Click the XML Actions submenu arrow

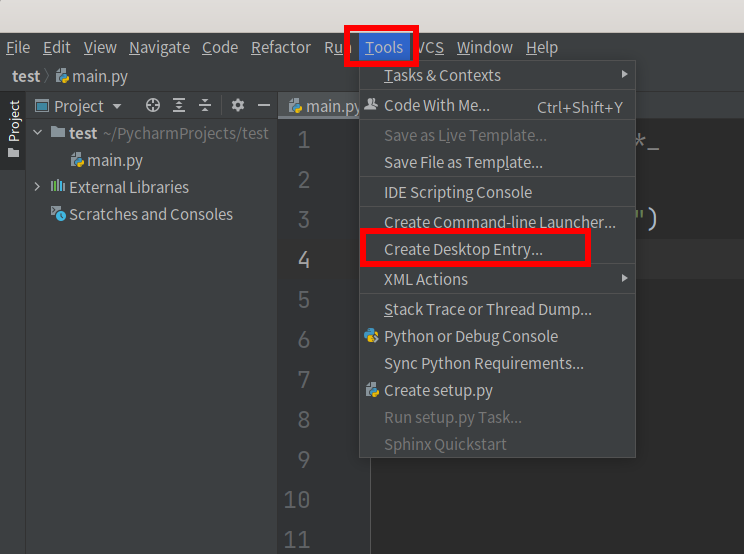tap(624, 278)
